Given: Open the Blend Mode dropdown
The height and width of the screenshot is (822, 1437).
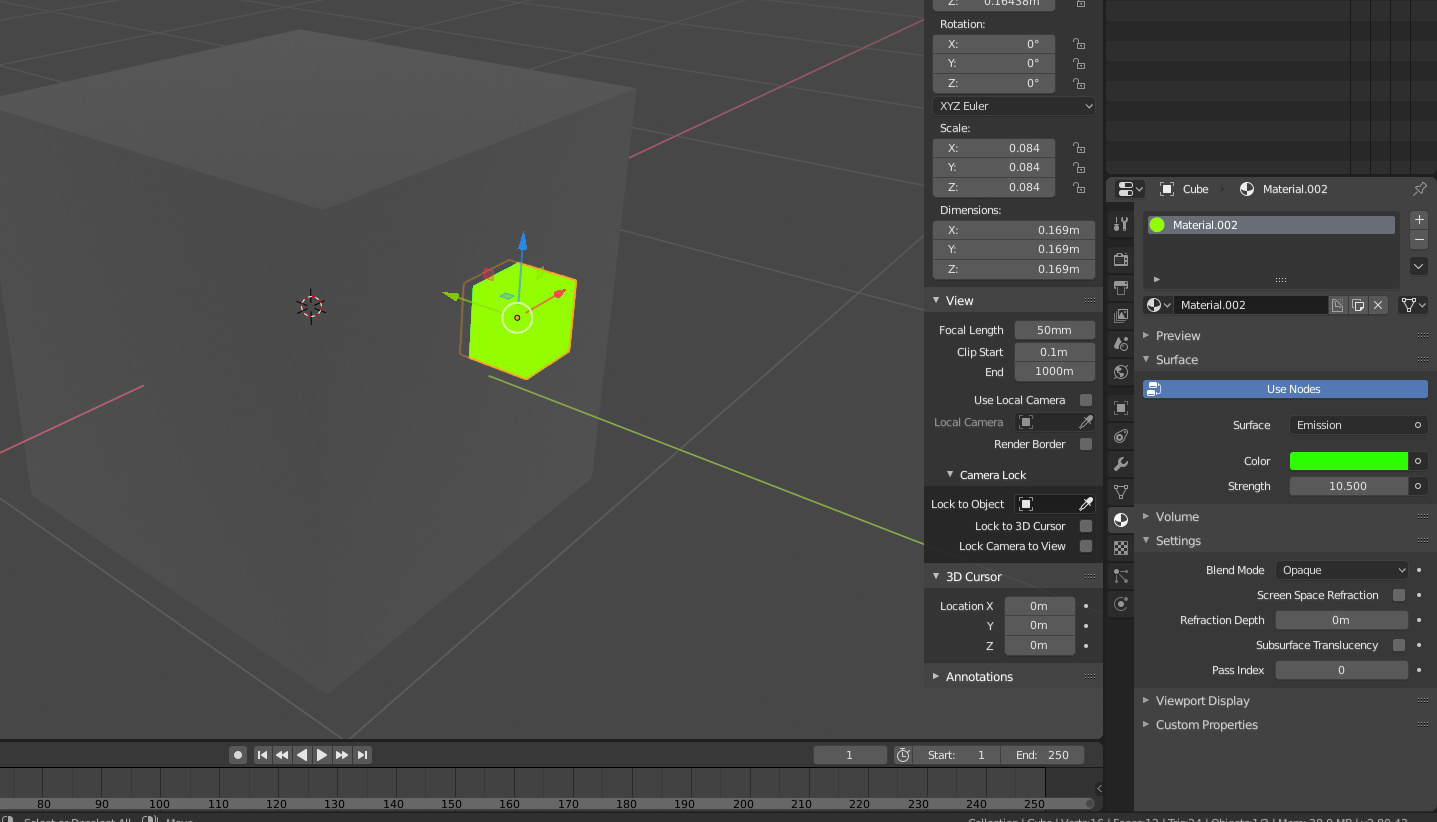Looking at the screenshot, I should (1341, 569).
